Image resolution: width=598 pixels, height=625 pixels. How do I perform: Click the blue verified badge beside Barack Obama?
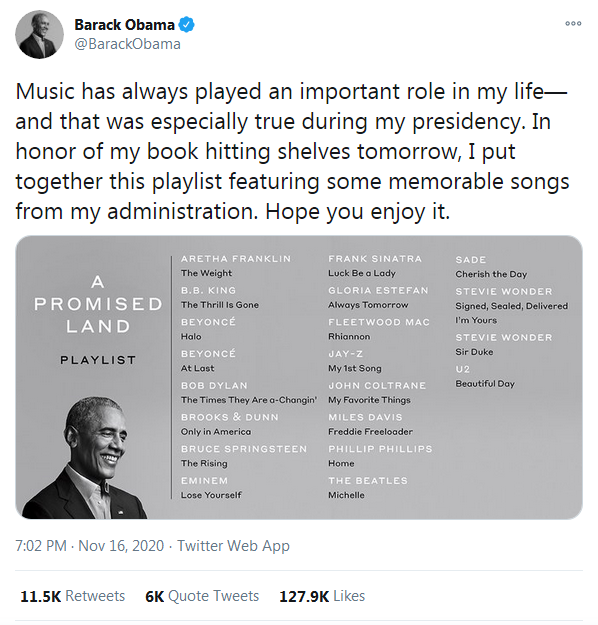click(186, 25)
